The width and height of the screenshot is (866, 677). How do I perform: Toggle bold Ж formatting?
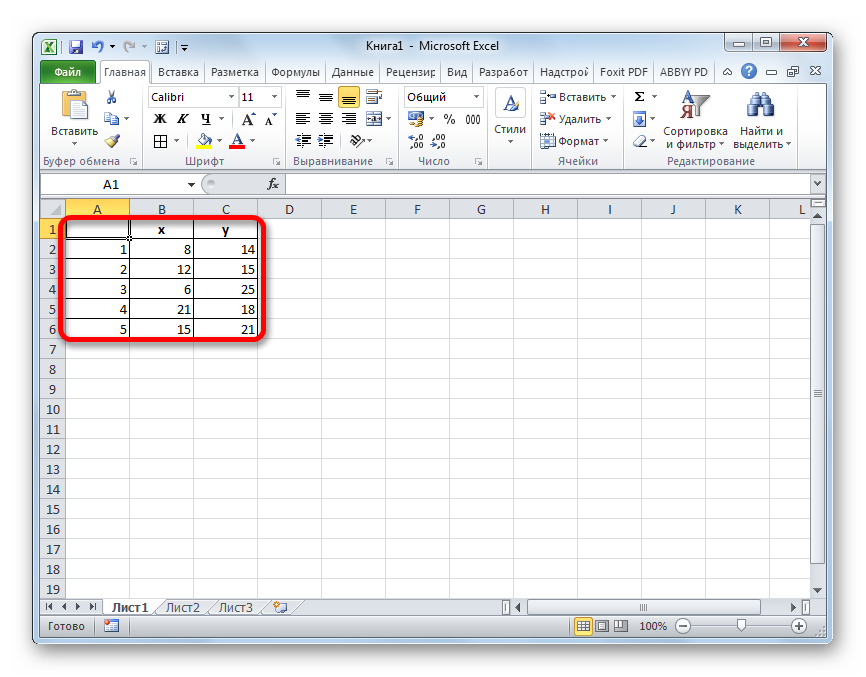[160, 119]
